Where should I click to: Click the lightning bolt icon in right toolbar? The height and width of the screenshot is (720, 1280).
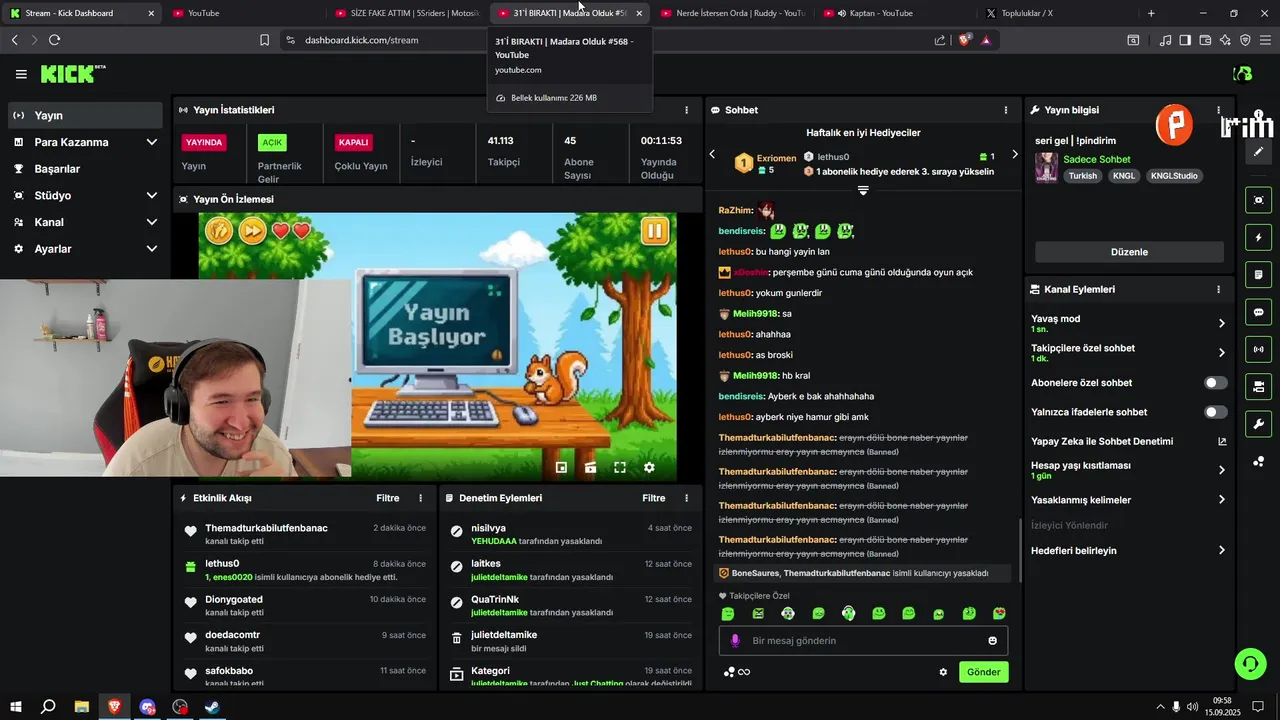pos(1258,238)
